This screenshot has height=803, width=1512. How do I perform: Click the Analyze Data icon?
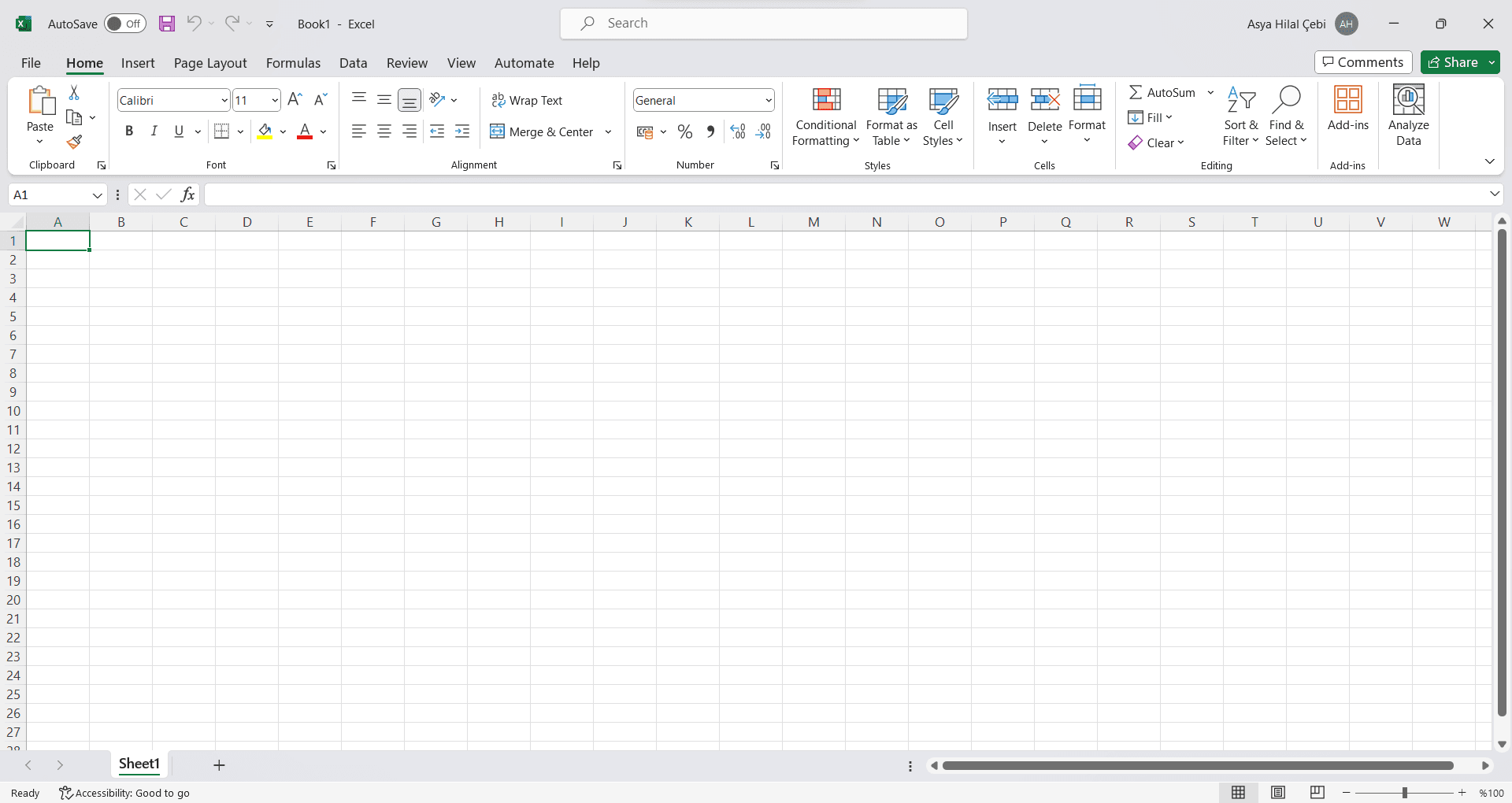(x=1408, y=117)
